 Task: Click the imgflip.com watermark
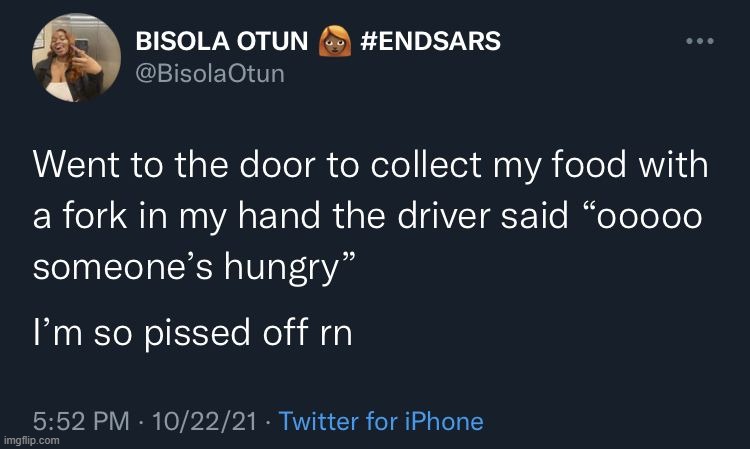tap(31, 441)
